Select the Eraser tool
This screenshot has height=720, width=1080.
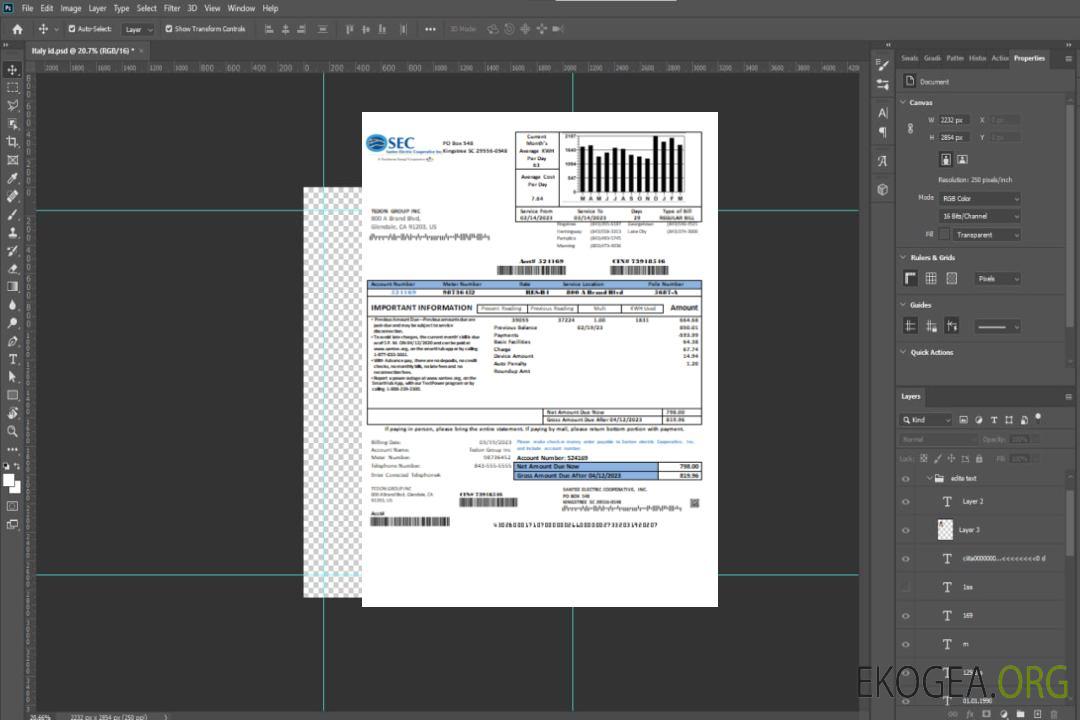[x=13, y=268]
